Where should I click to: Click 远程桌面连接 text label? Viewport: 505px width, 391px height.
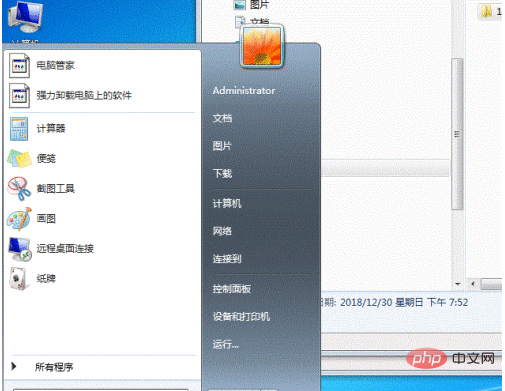click(65, 249)
